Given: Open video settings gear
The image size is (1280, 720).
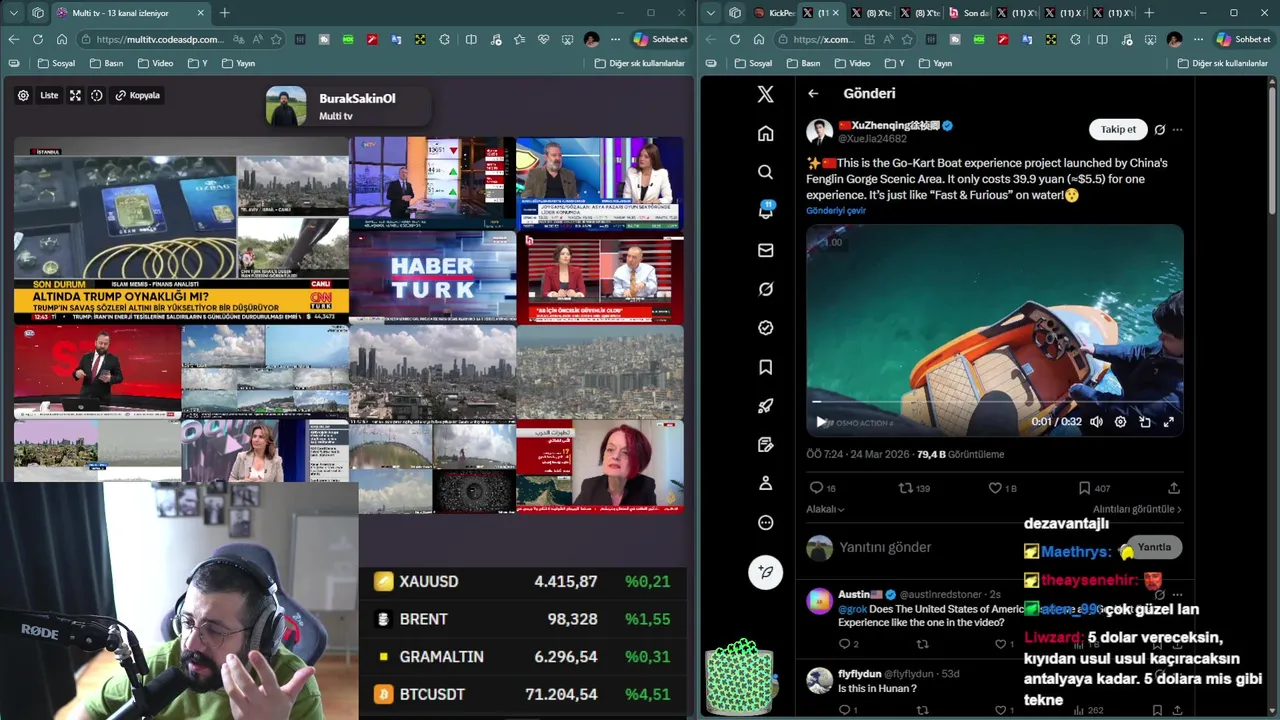Looking at the screenshot, I should pyautogui.click(x=1120, y=422).
